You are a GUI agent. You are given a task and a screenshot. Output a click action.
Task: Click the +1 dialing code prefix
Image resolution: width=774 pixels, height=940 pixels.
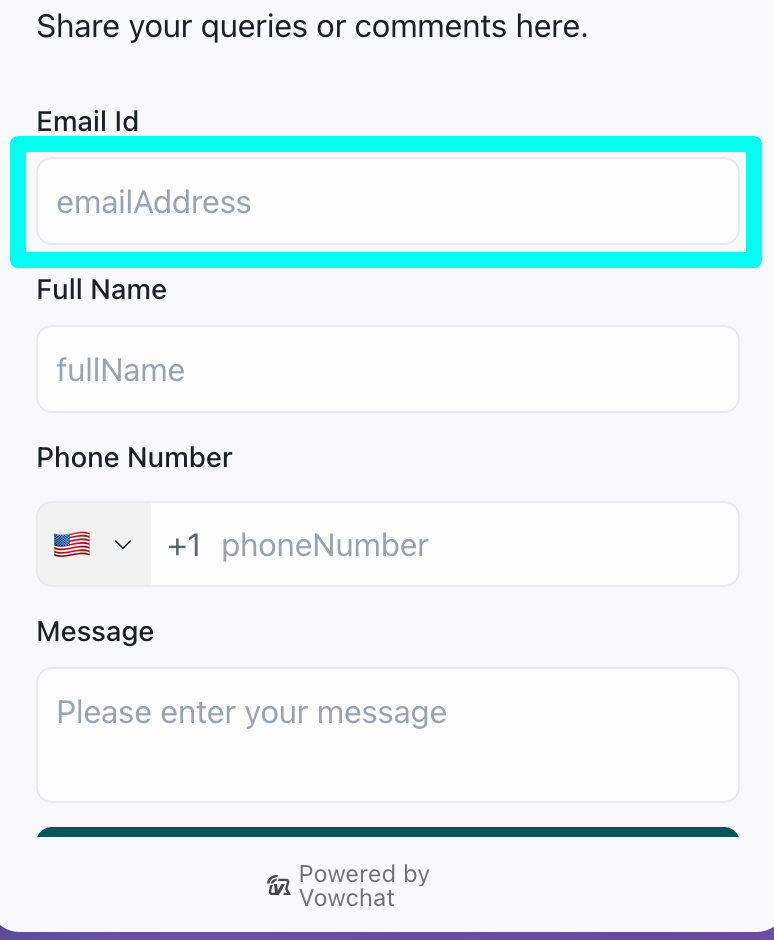point(185,545)
